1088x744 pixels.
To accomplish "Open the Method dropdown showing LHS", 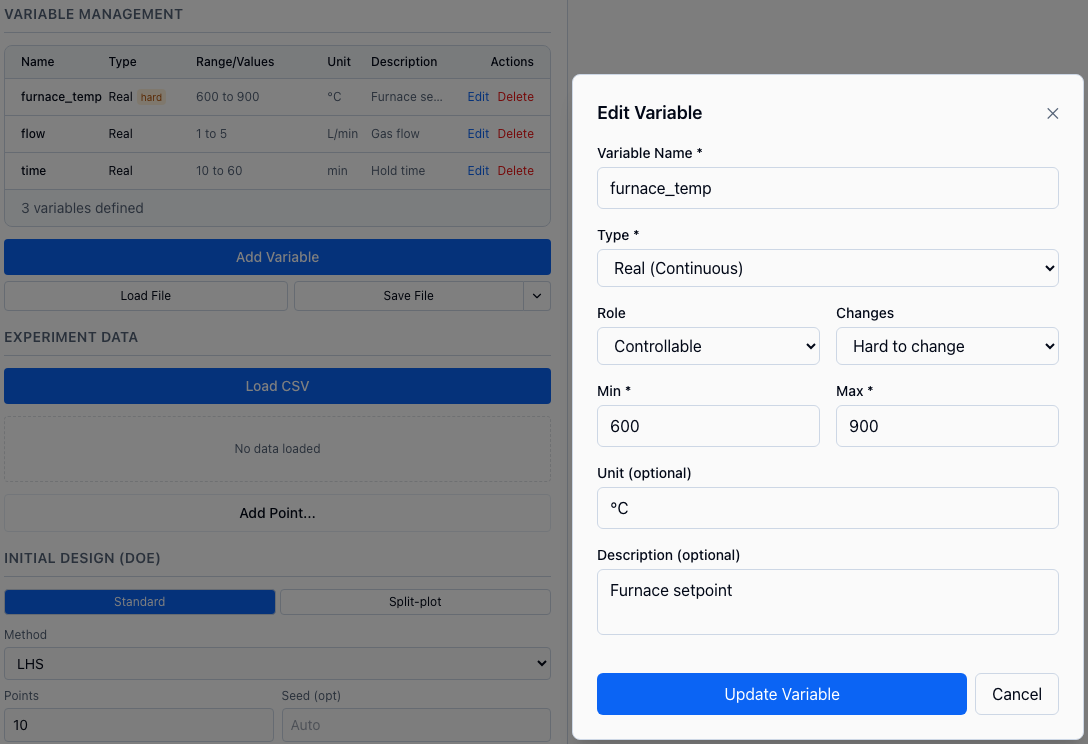I will pos(278,663).
